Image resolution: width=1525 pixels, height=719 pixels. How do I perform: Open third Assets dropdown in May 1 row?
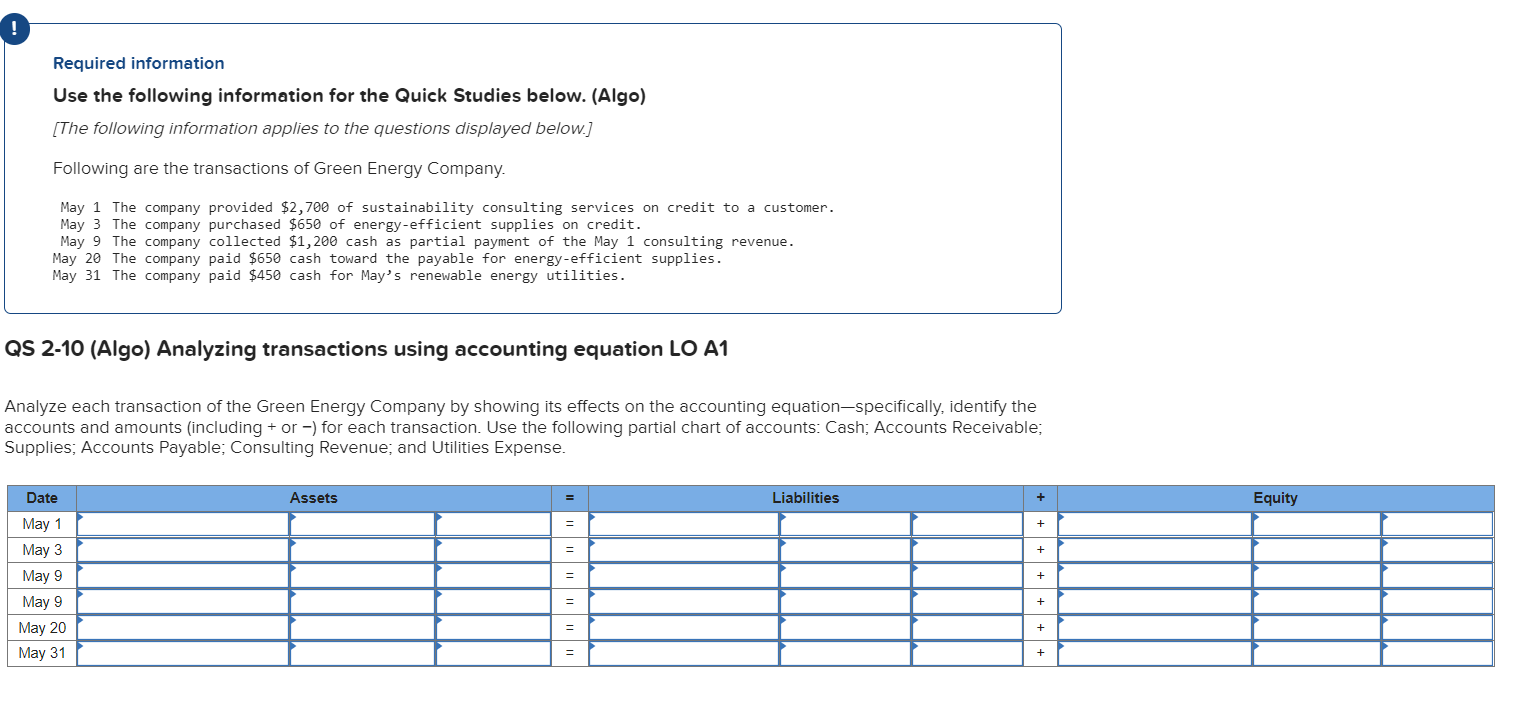coord(492,524)
